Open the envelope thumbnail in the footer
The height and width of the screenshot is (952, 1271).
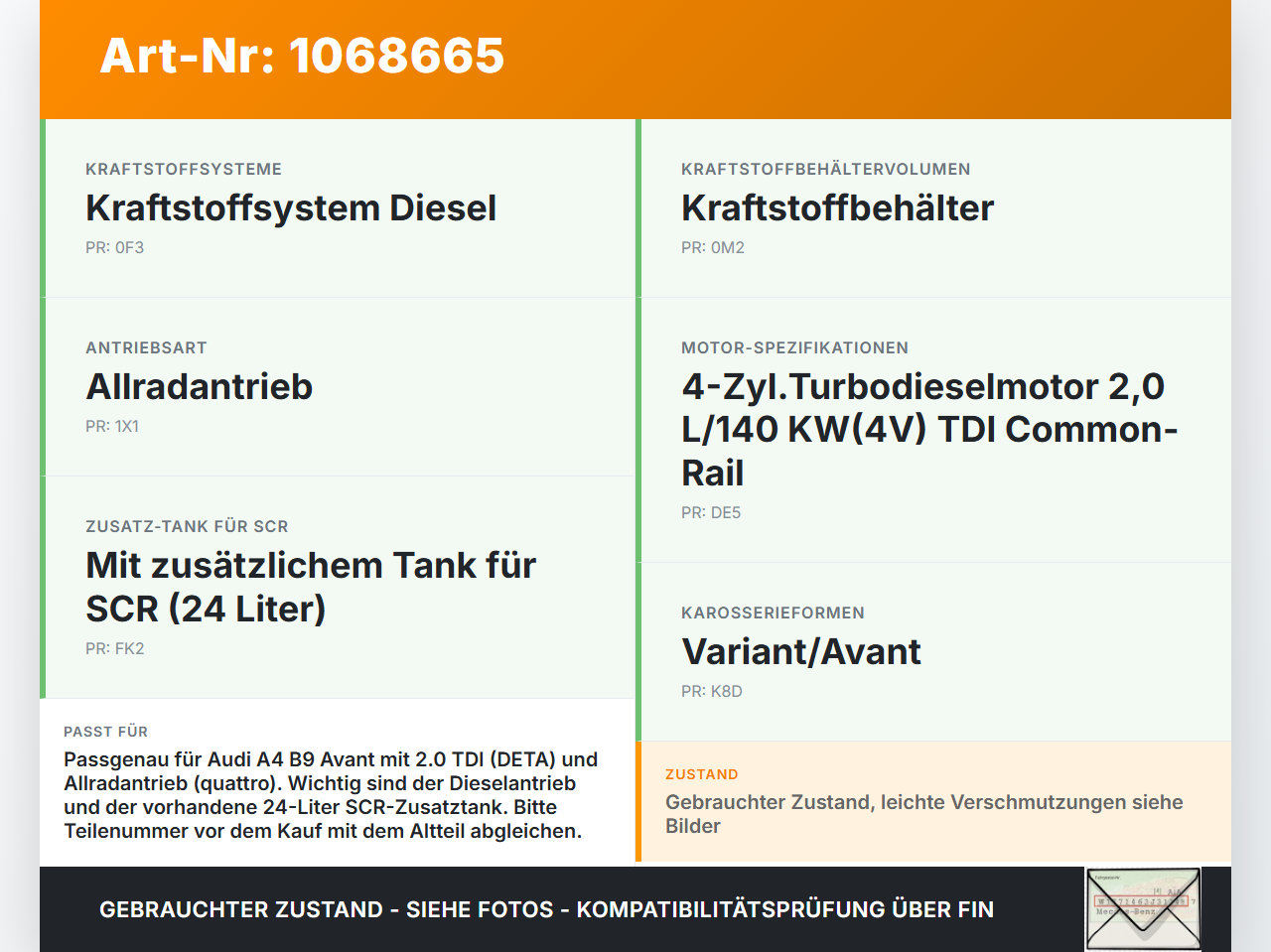click(x=1143, y=909)
